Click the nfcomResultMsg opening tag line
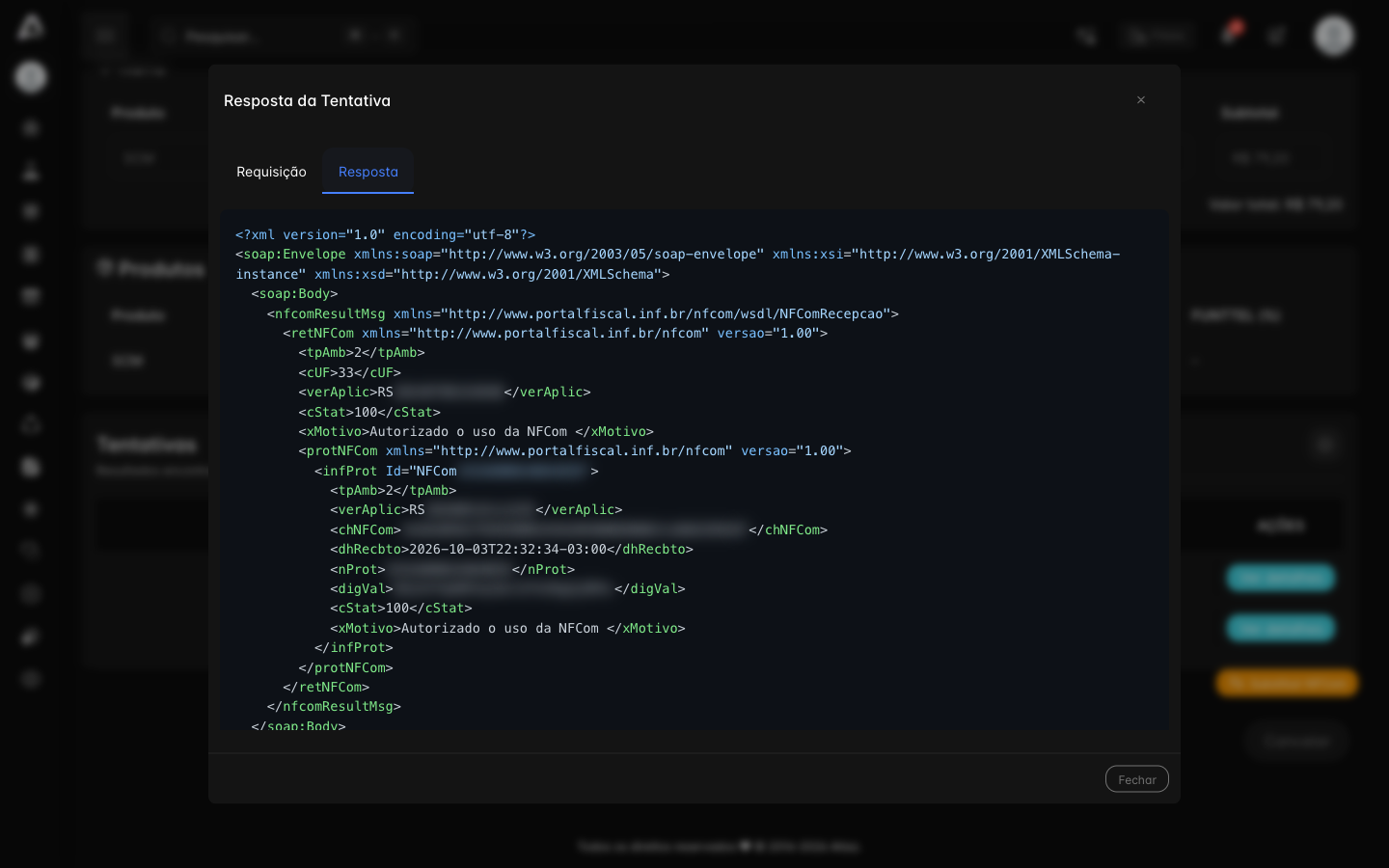This screenshot has height=868, width=1389. [583, 313]
